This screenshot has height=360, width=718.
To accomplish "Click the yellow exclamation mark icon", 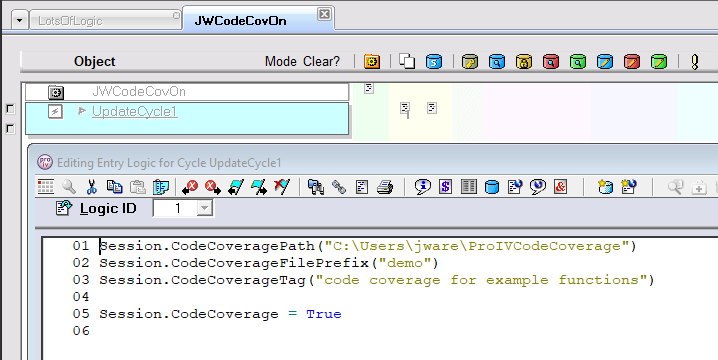I will click(695, 62).
